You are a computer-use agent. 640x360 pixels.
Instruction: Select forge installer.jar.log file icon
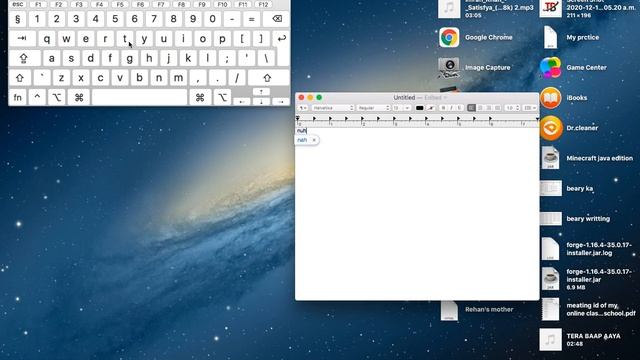[x=550, y=249]
